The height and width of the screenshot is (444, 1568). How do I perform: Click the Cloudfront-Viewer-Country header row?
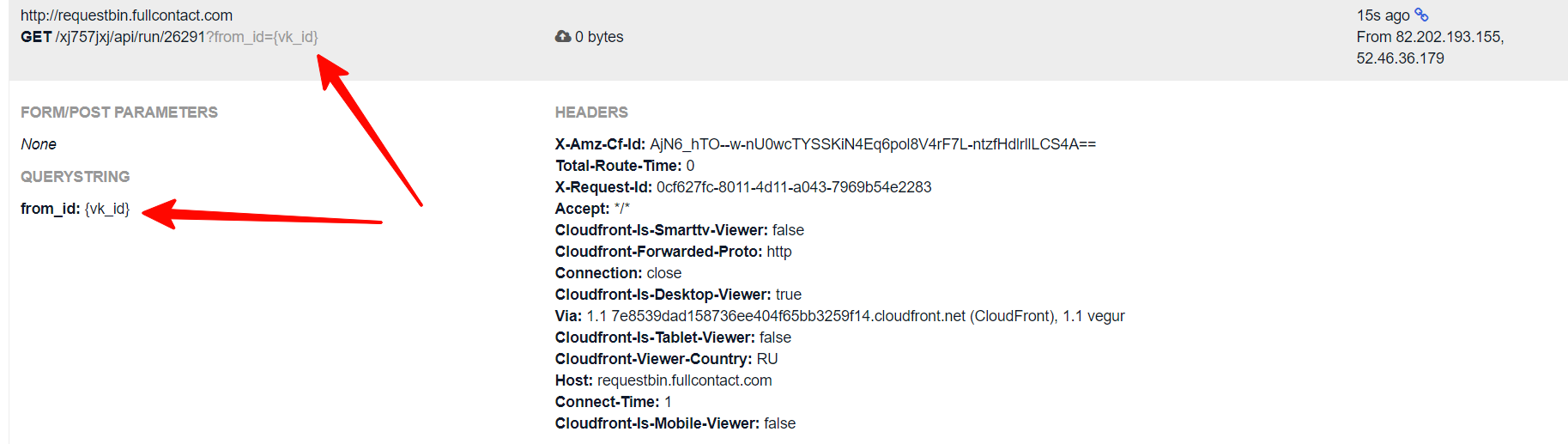coord(666,359)
